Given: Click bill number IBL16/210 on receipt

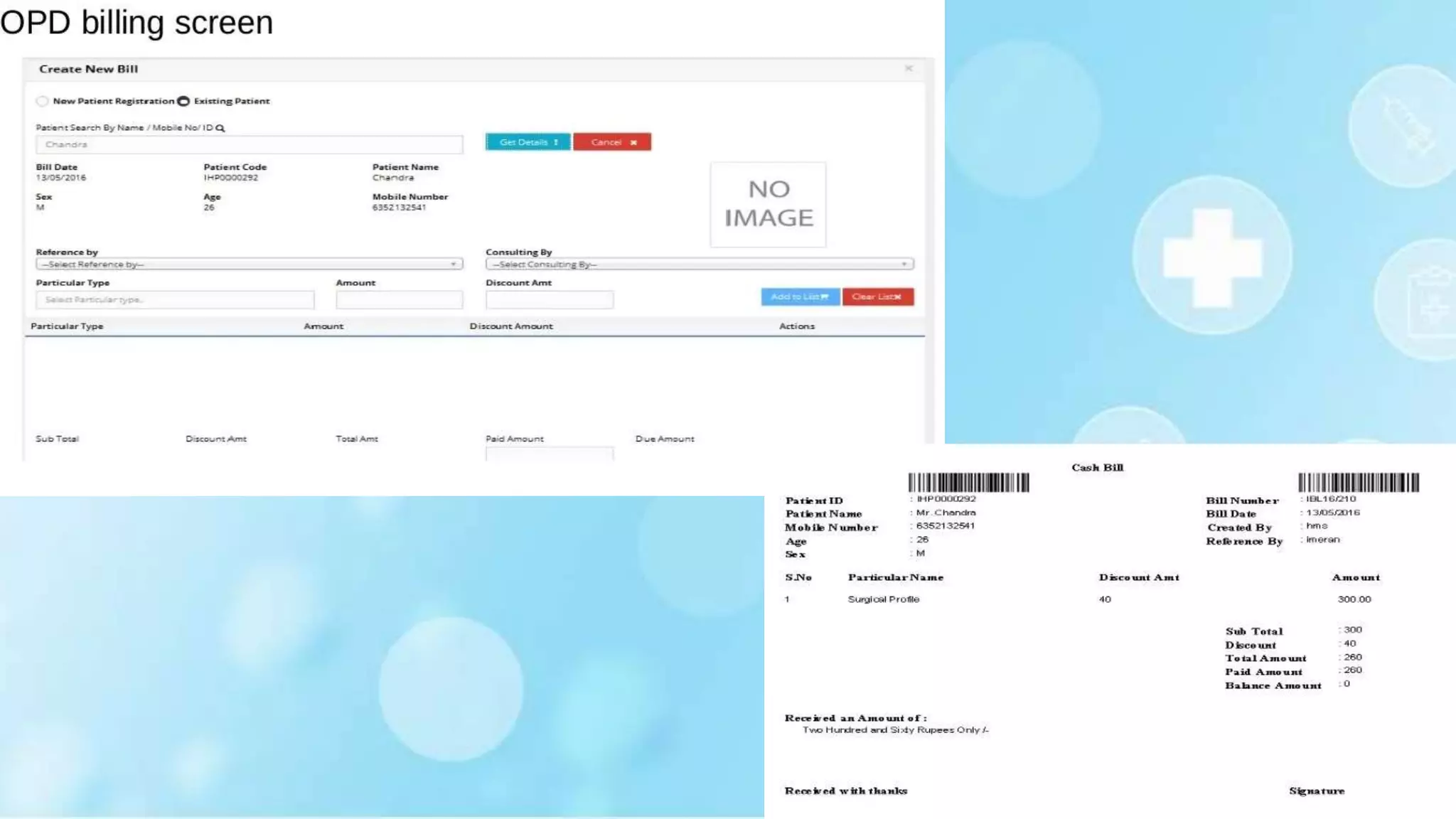Looking at the screenshot, I should click(x=1331, y=499).
